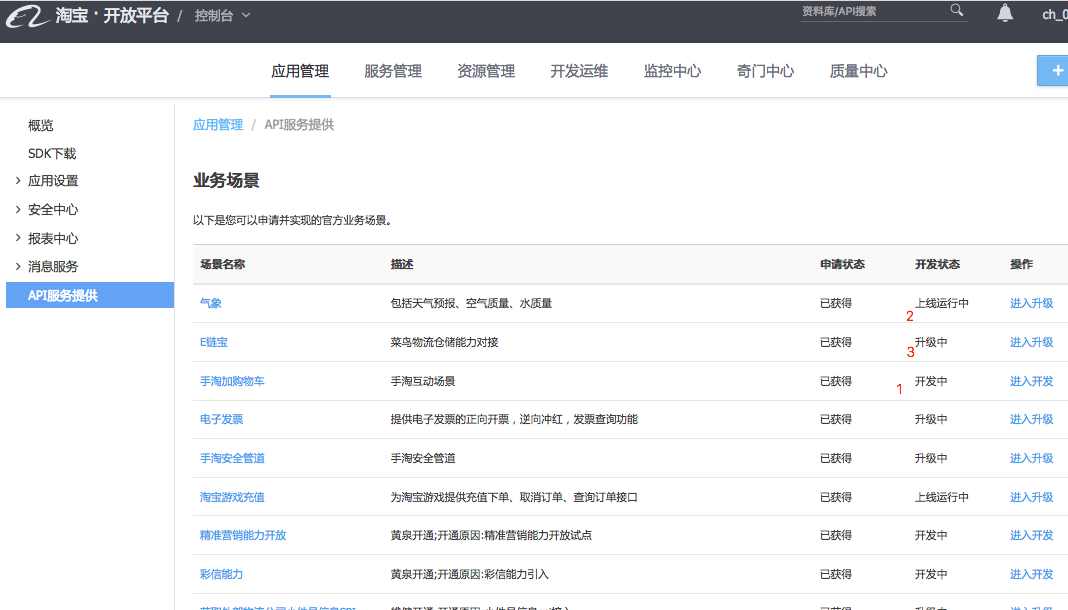Click 开发中 status in 手淘加购物车 row

(930, 381)
